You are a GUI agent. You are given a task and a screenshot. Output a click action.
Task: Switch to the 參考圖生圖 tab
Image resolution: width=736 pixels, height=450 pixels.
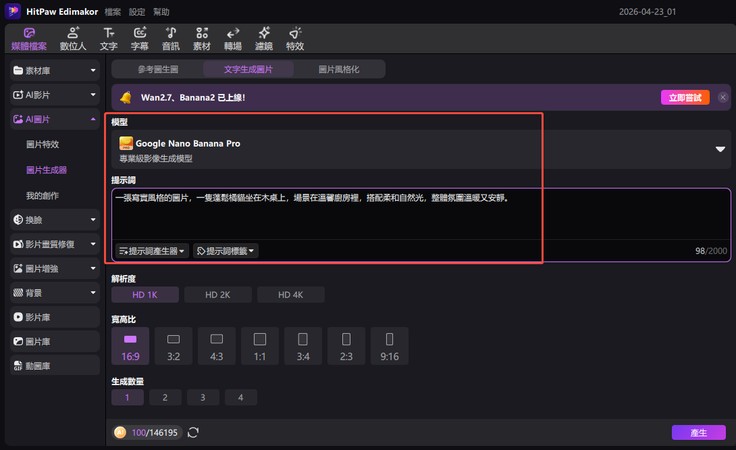pyautogui.click(x=158, y=69)
